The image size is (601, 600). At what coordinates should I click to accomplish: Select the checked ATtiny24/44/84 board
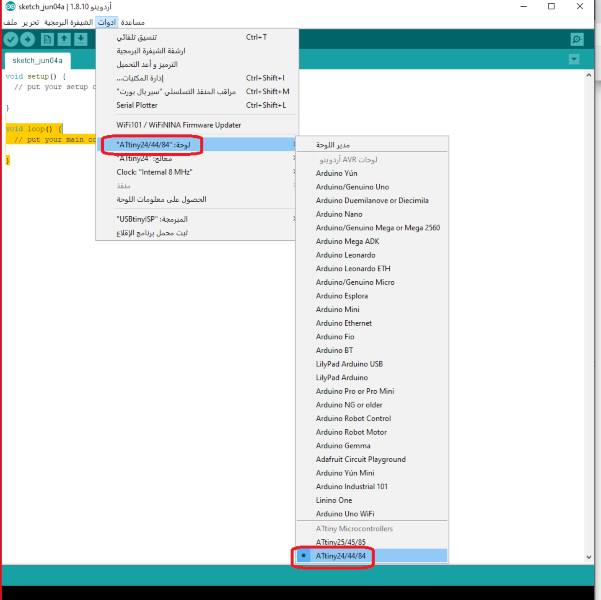(372, 556)
